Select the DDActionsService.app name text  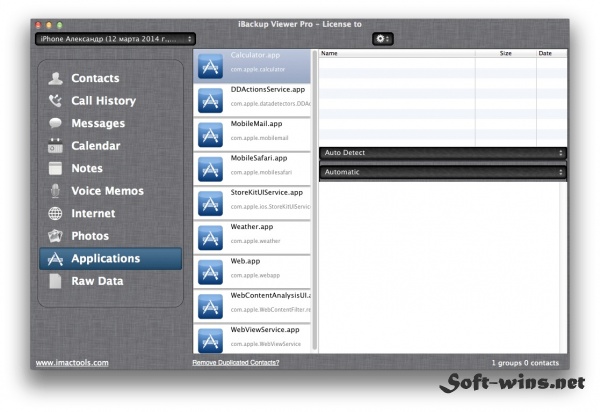tap(267, 90)
